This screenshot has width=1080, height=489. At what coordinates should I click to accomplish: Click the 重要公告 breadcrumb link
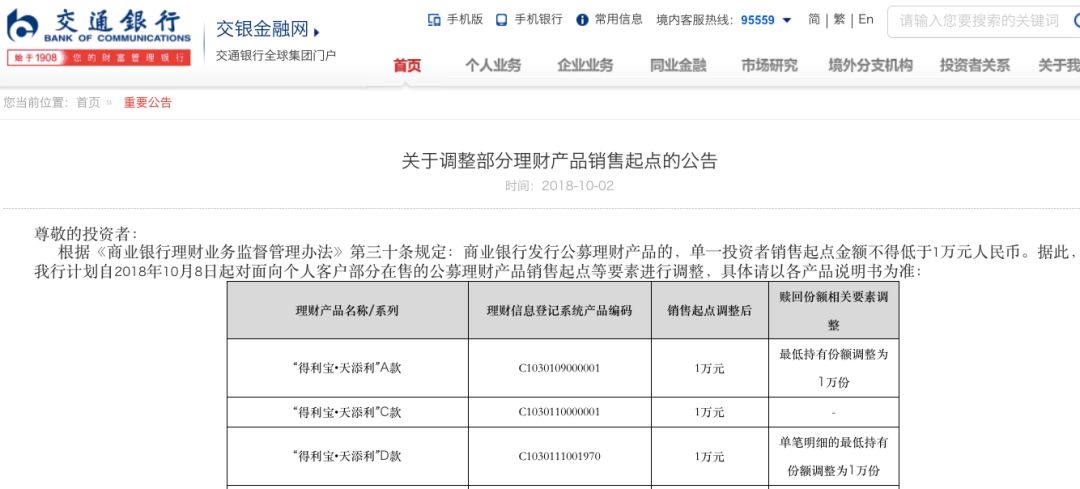tap(147, 103)
